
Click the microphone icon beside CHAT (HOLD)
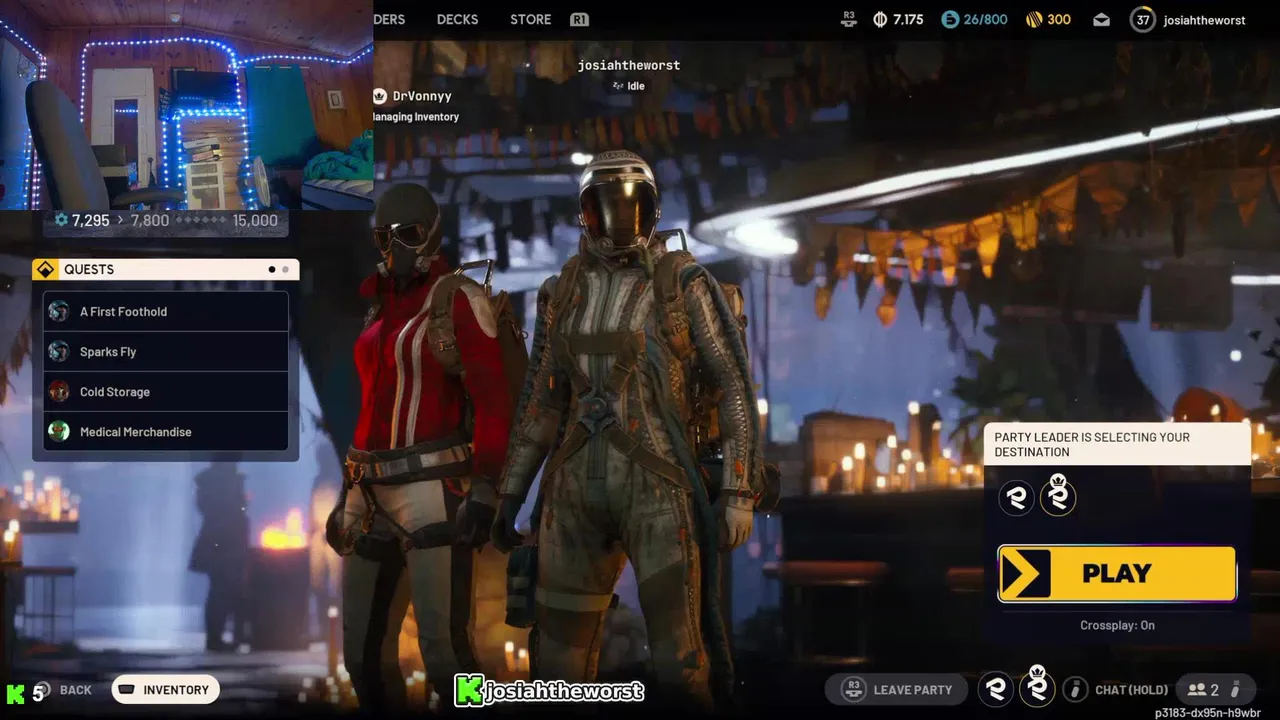click(x=1075, y=689)
